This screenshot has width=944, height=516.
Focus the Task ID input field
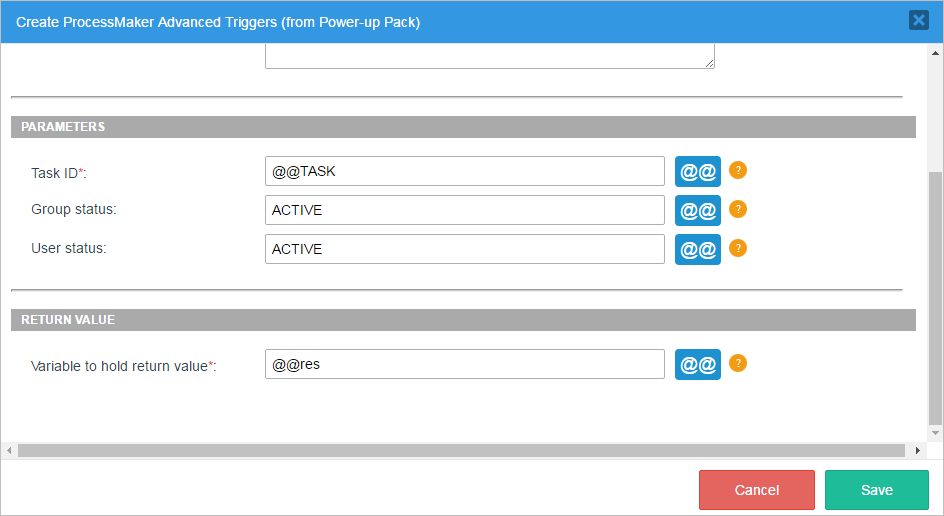pyautogui.click(x=464, y=171)
